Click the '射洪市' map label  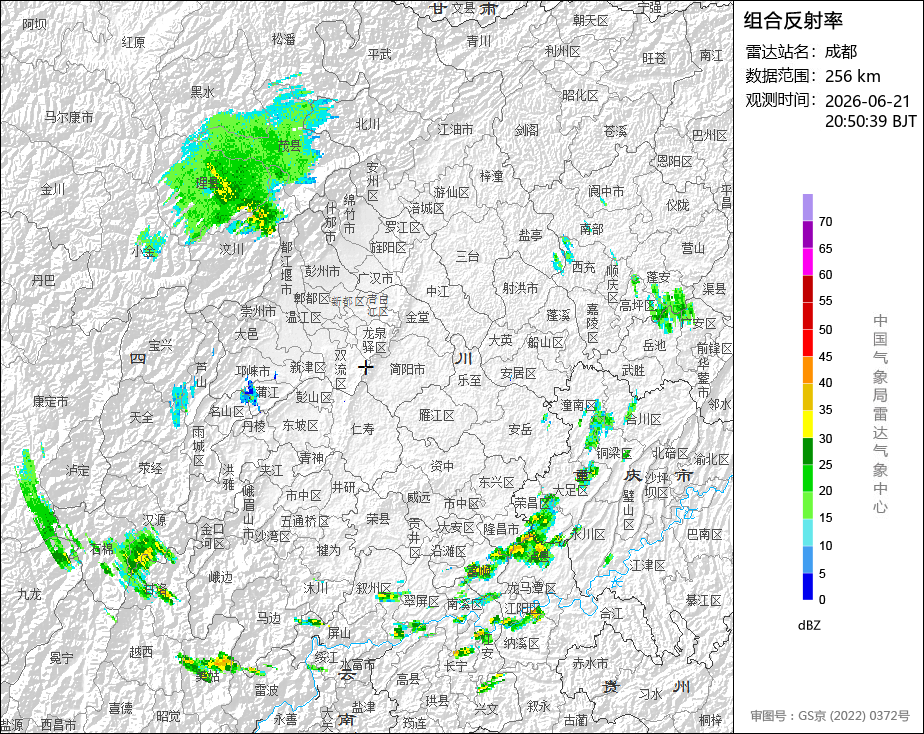tap(520, 288)
